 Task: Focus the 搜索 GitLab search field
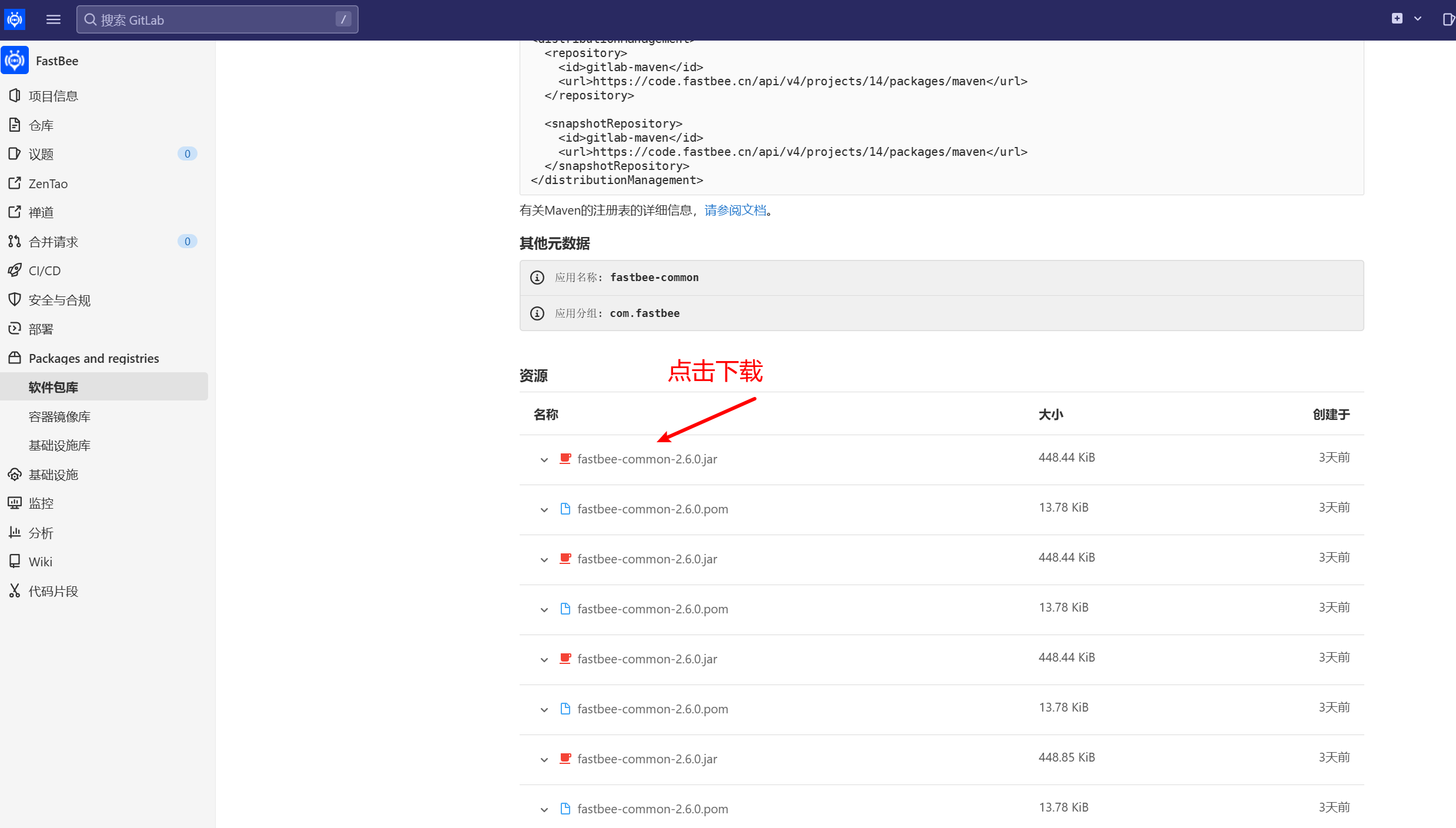[x=217, y=19]
